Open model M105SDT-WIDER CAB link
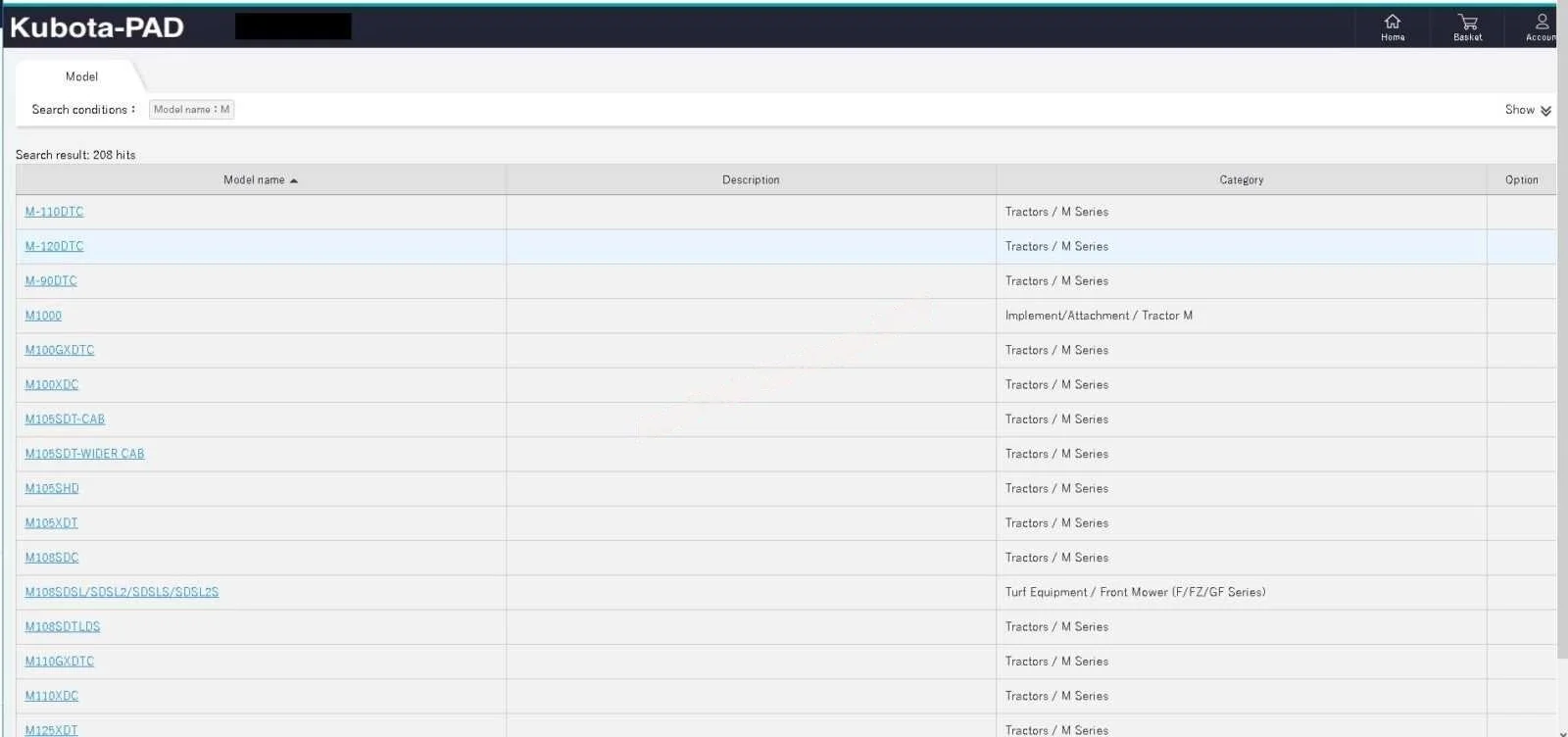Screen dimensions: 1568x737 [84, 454]
